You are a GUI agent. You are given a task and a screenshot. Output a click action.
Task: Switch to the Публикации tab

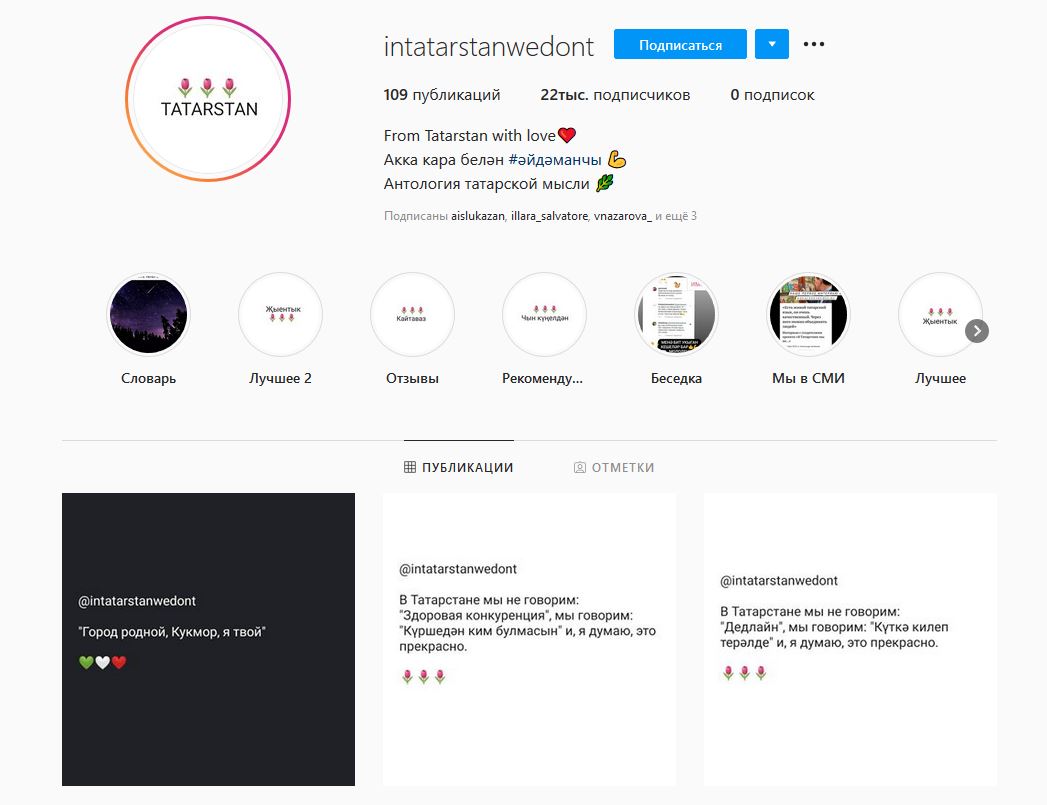459,467
